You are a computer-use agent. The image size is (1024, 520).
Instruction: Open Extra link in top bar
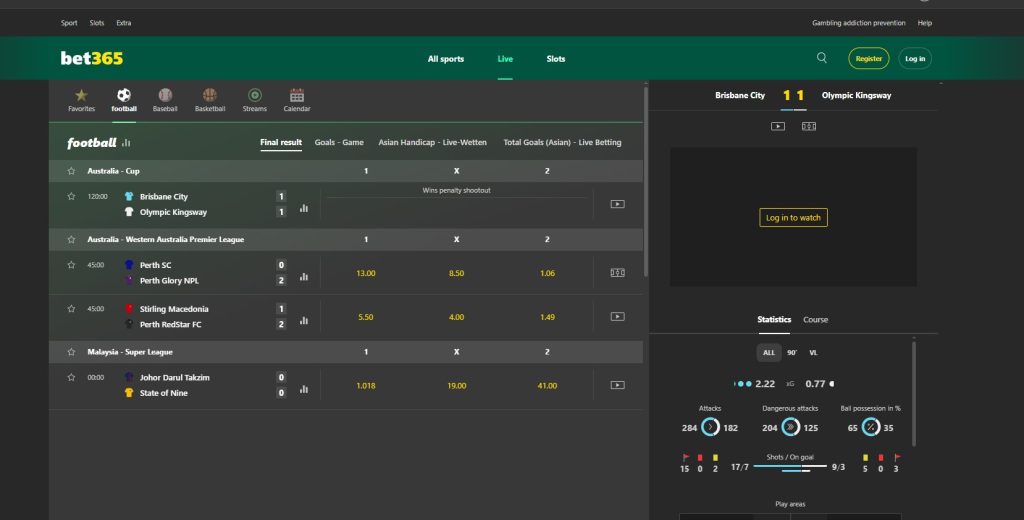123,23
